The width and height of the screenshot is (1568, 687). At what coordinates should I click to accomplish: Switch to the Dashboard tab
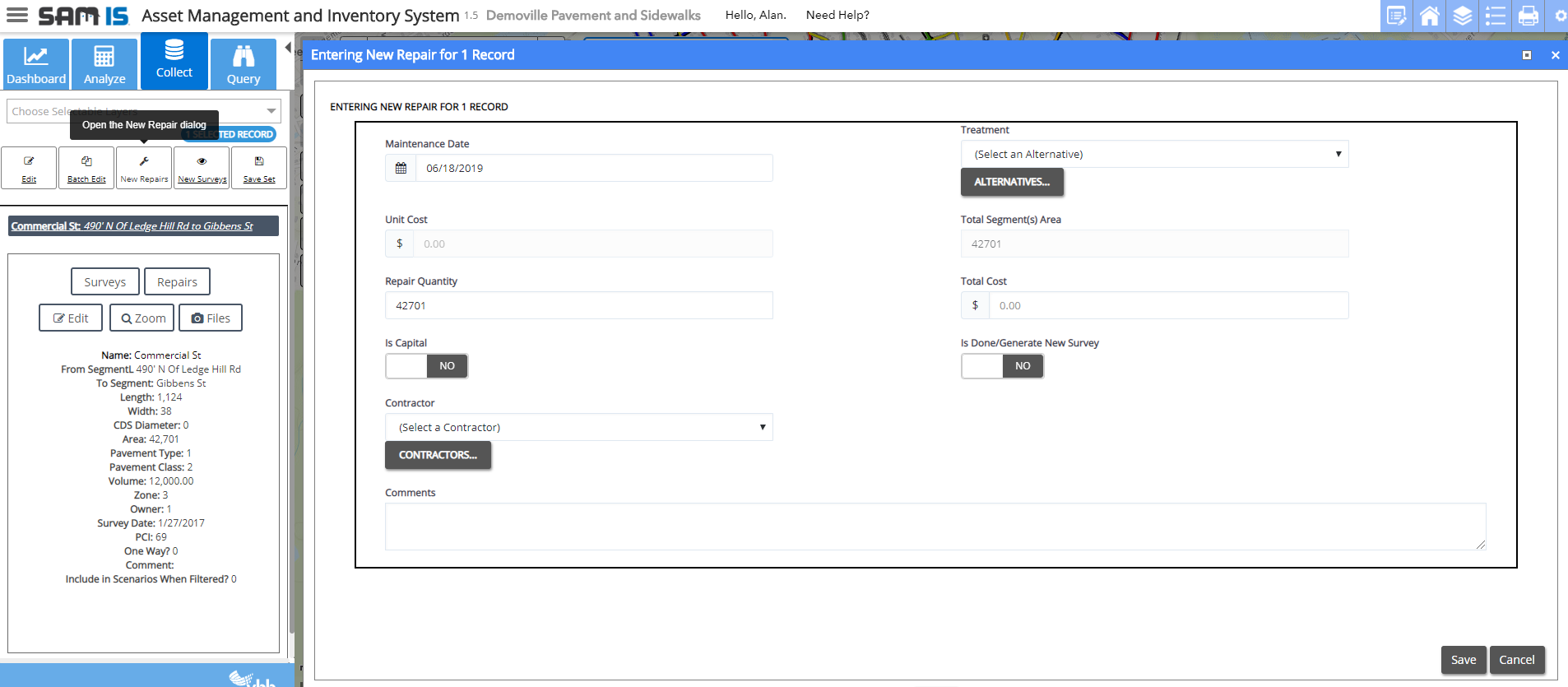(x=35, y=64)
